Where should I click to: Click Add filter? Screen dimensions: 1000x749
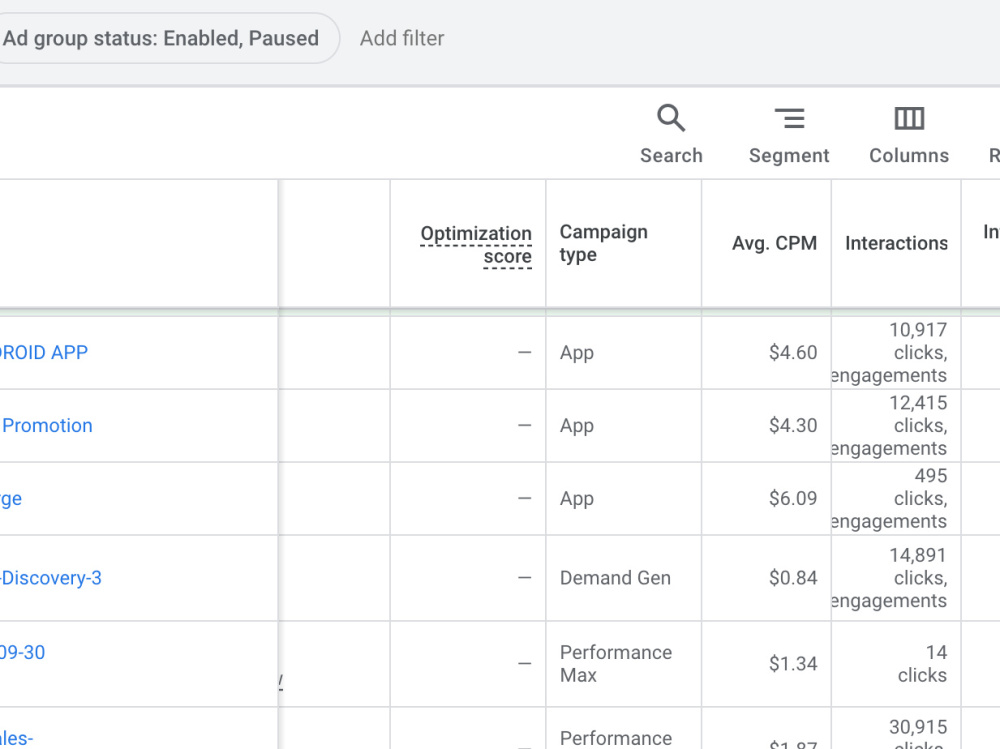click(402, 38)
